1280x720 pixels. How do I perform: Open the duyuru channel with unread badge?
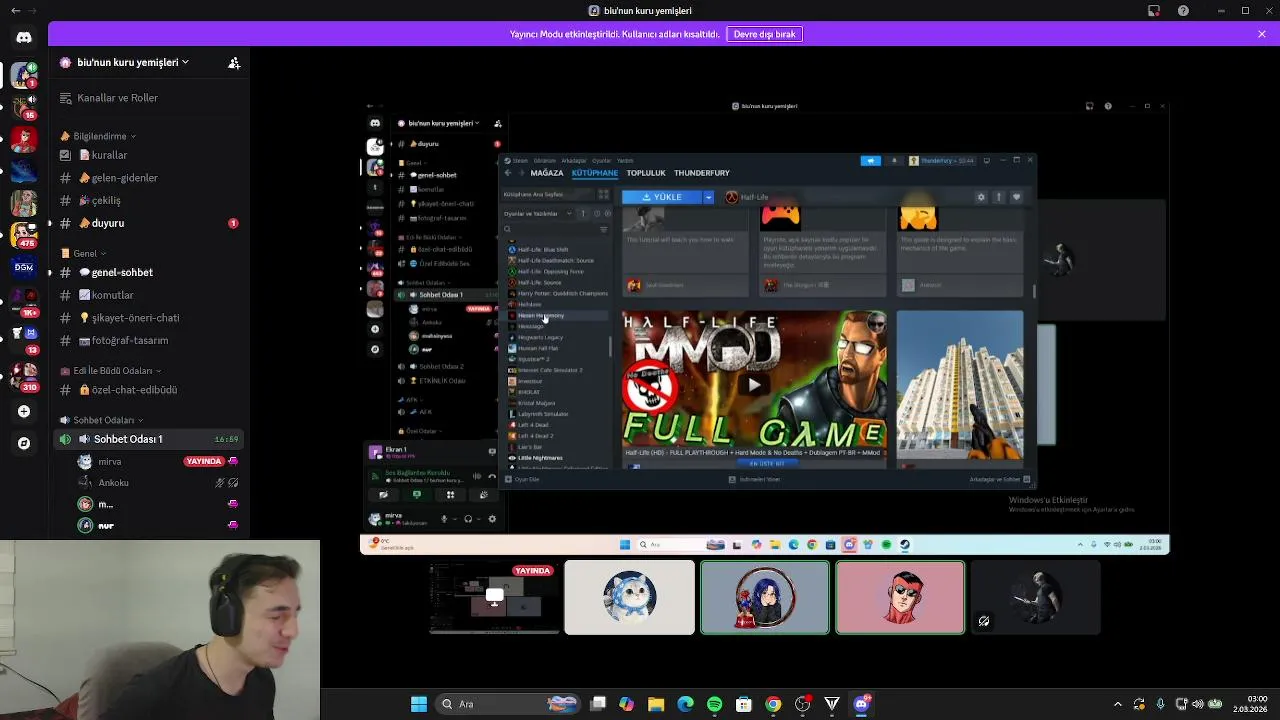point(148,223)
